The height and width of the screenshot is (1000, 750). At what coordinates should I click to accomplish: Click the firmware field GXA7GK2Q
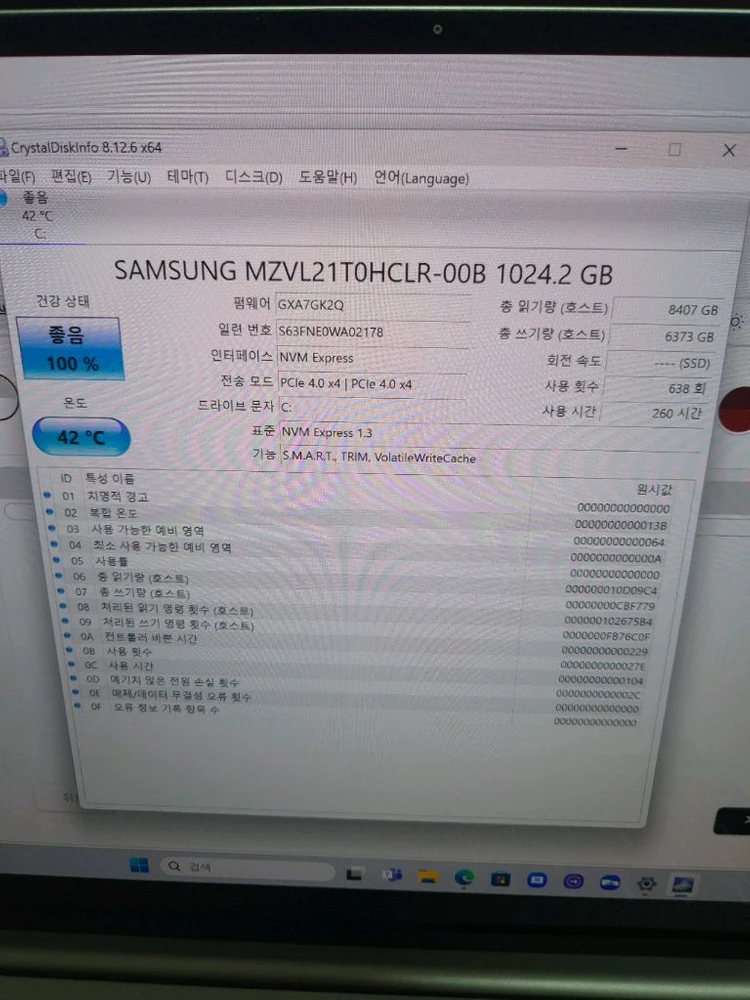pos(373,305)
